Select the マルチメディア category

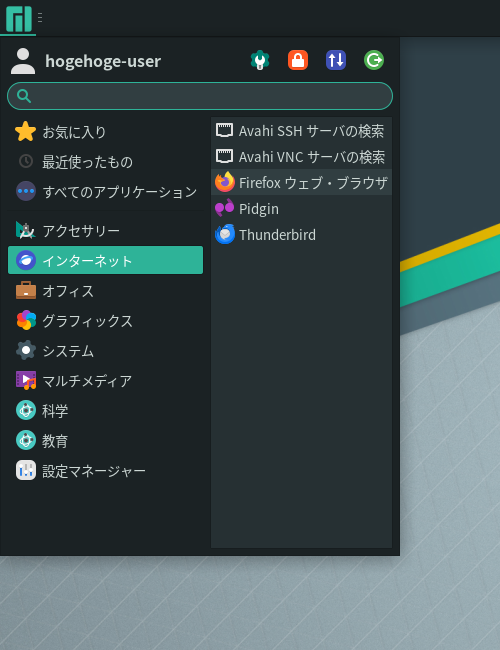point(105,381)
